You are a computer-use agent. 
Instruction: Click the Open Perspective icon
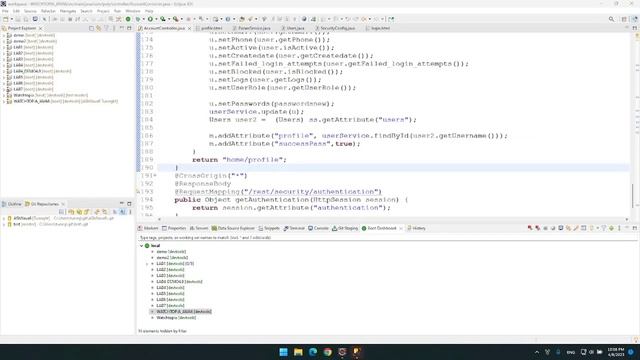624,19
